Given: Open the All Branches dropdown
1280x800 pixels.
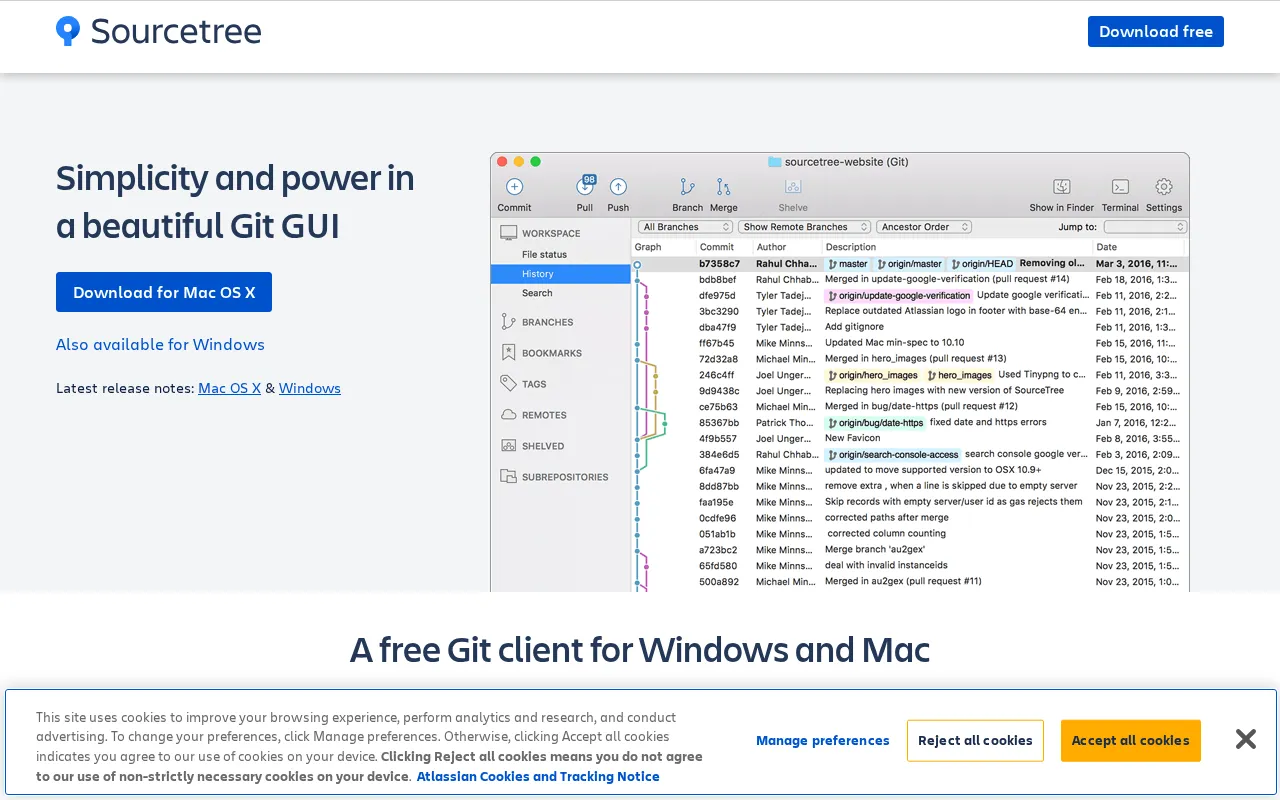Looking at the screenshot, I should [685, 227].
